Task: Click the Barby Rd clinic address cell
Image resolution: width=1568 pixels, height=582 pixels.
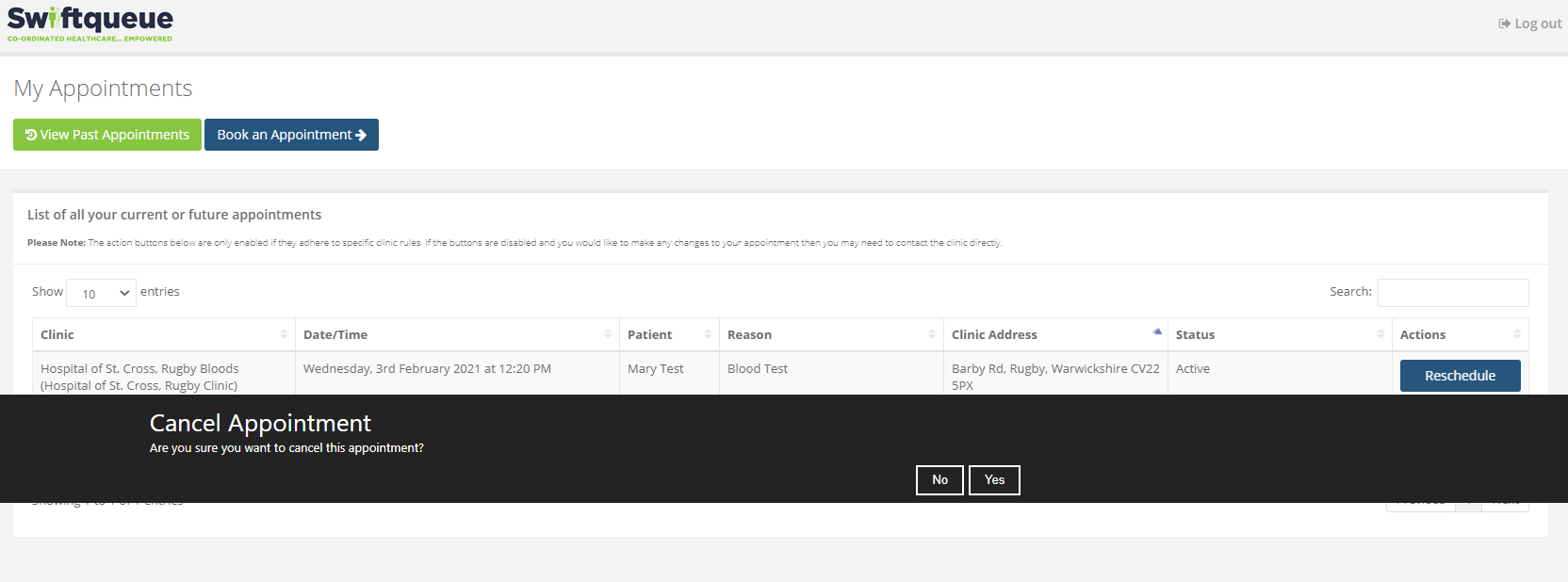Action: (x=1054, y=376)
